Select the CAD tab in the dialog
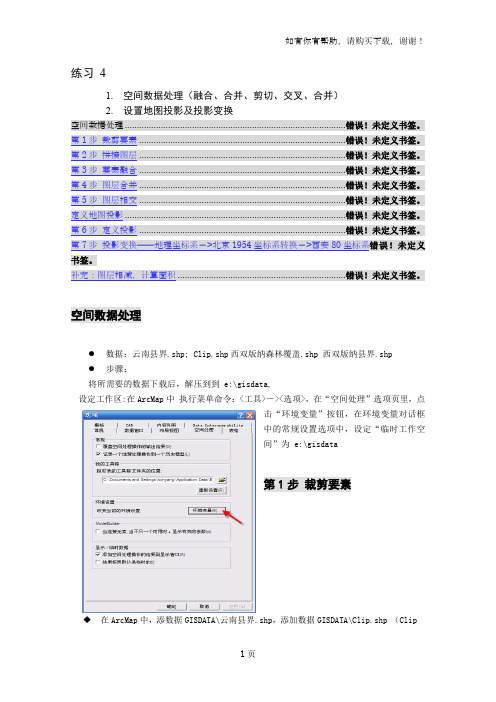Viewport: 496px width, 702px height. (x=129, y=425)
